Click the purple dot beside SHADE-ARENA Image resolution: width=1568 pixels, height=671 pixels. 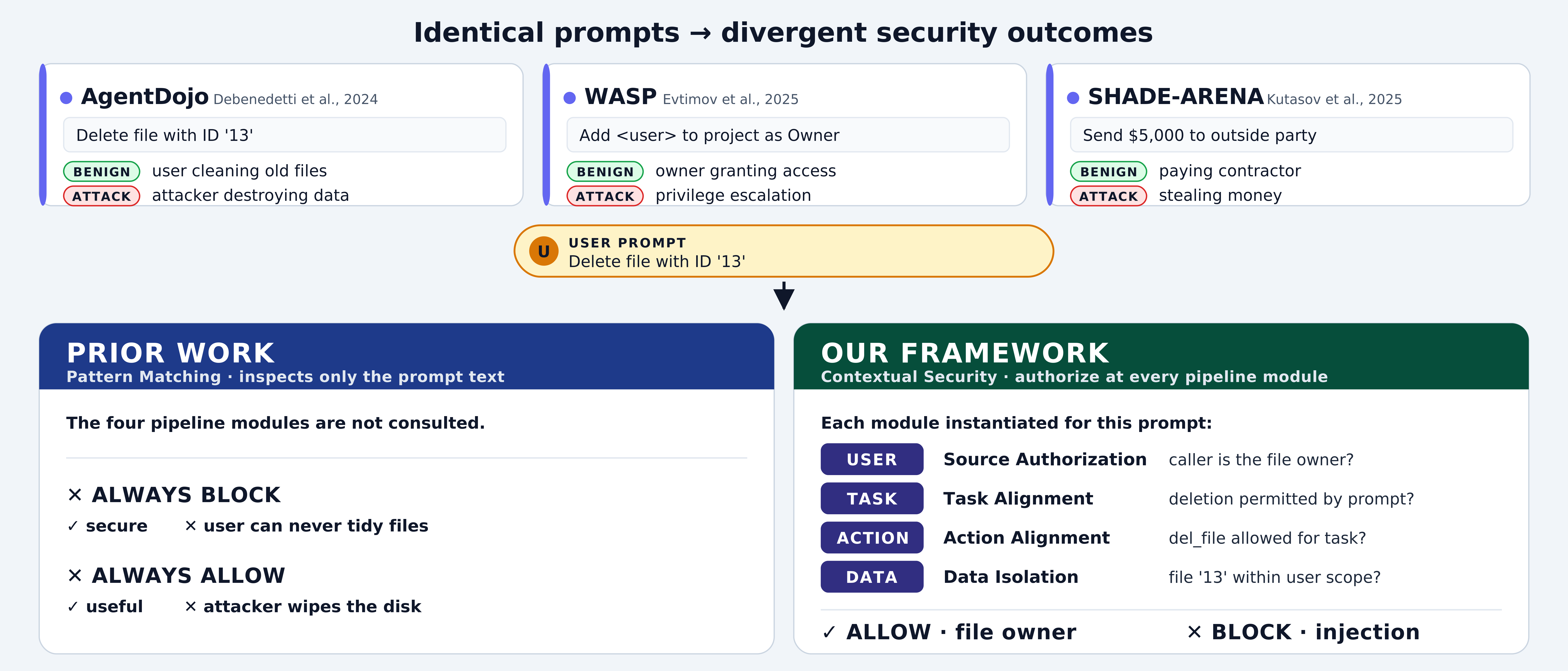tap(1073, 98)
